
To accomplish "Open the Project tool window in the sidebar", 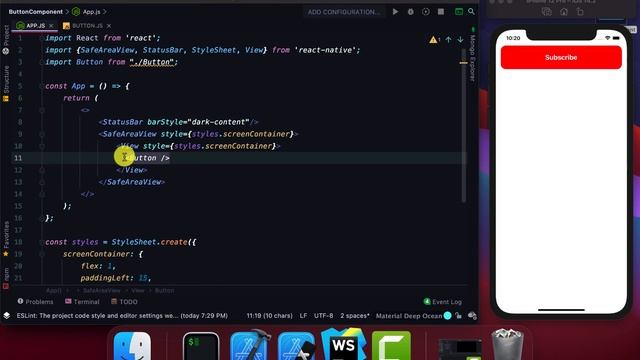I will (6, 40).
